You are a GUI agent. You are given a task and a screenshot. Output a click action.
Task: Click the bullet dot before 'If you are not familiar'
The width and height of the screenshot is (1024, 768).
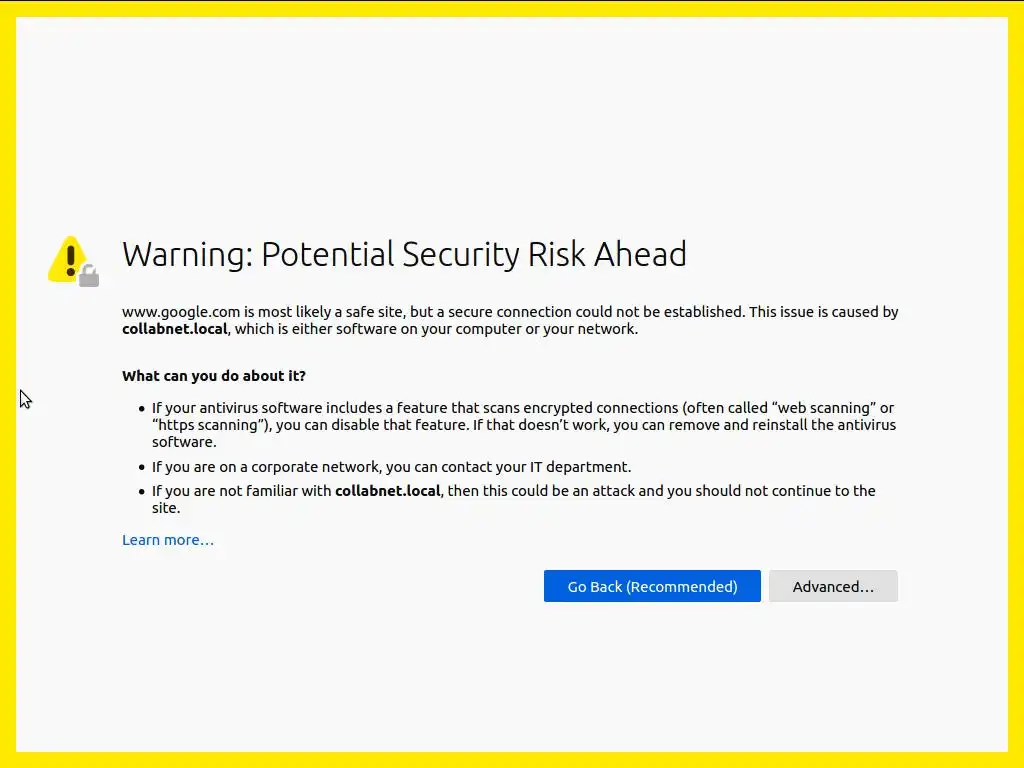141,491
